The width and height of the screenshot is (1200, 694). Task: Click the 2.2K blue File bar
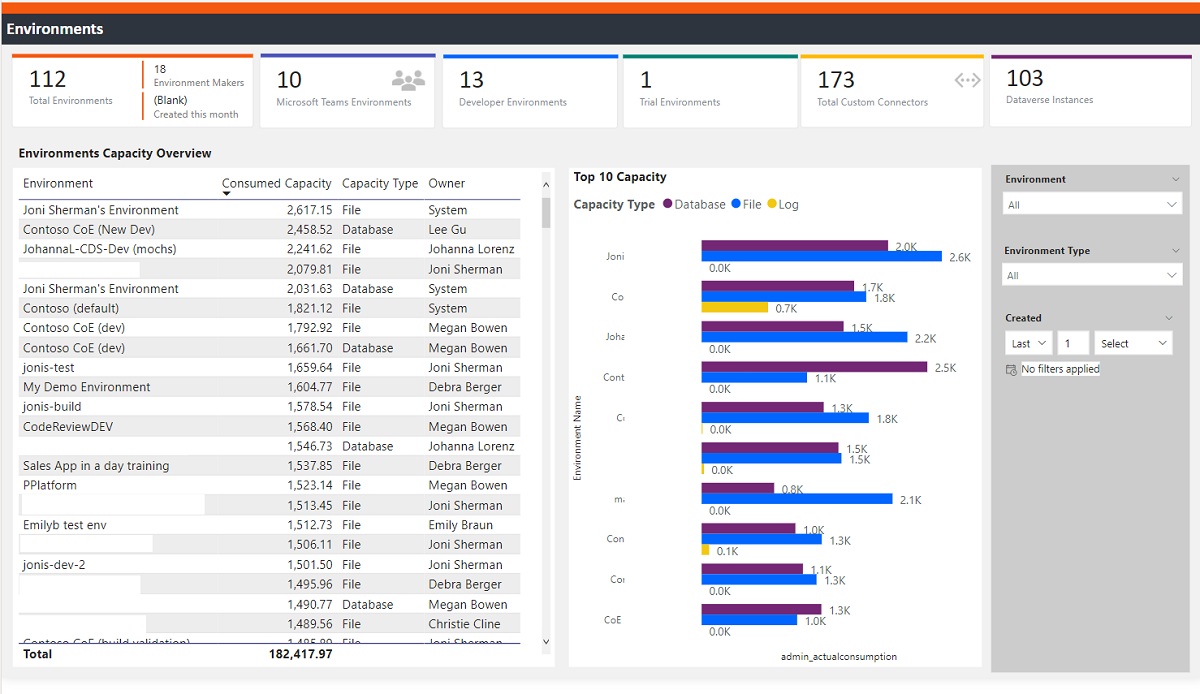pos(805,338)
